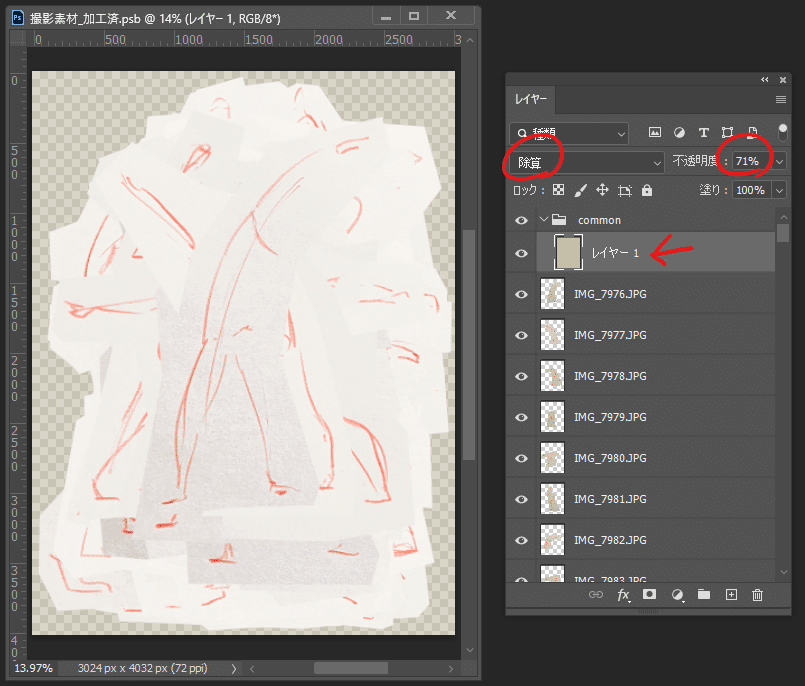The height and width of the screenshot is (686, 805).
Task: Lock image pixels brush icon
Action: (581, 190)
